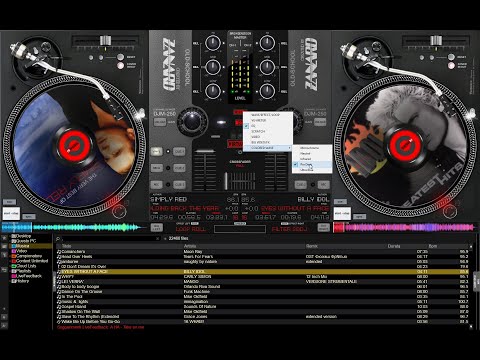Click the search magnifier icon
480x360 pixels.
[58, 239]
